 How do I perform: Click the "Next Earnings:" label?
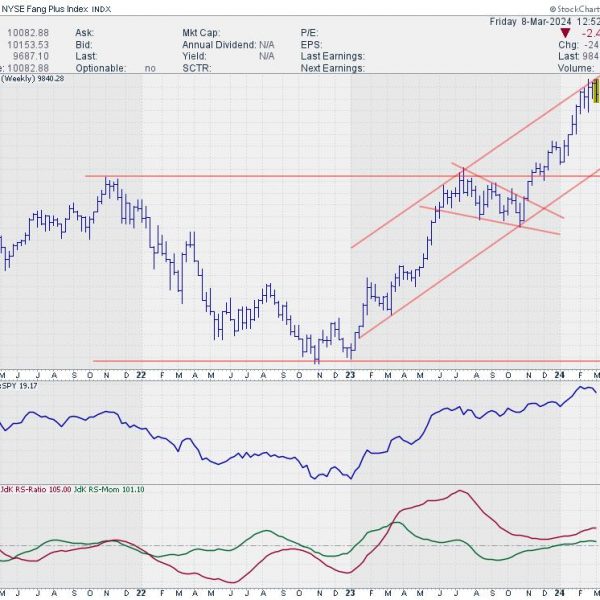tap(333, 68)
